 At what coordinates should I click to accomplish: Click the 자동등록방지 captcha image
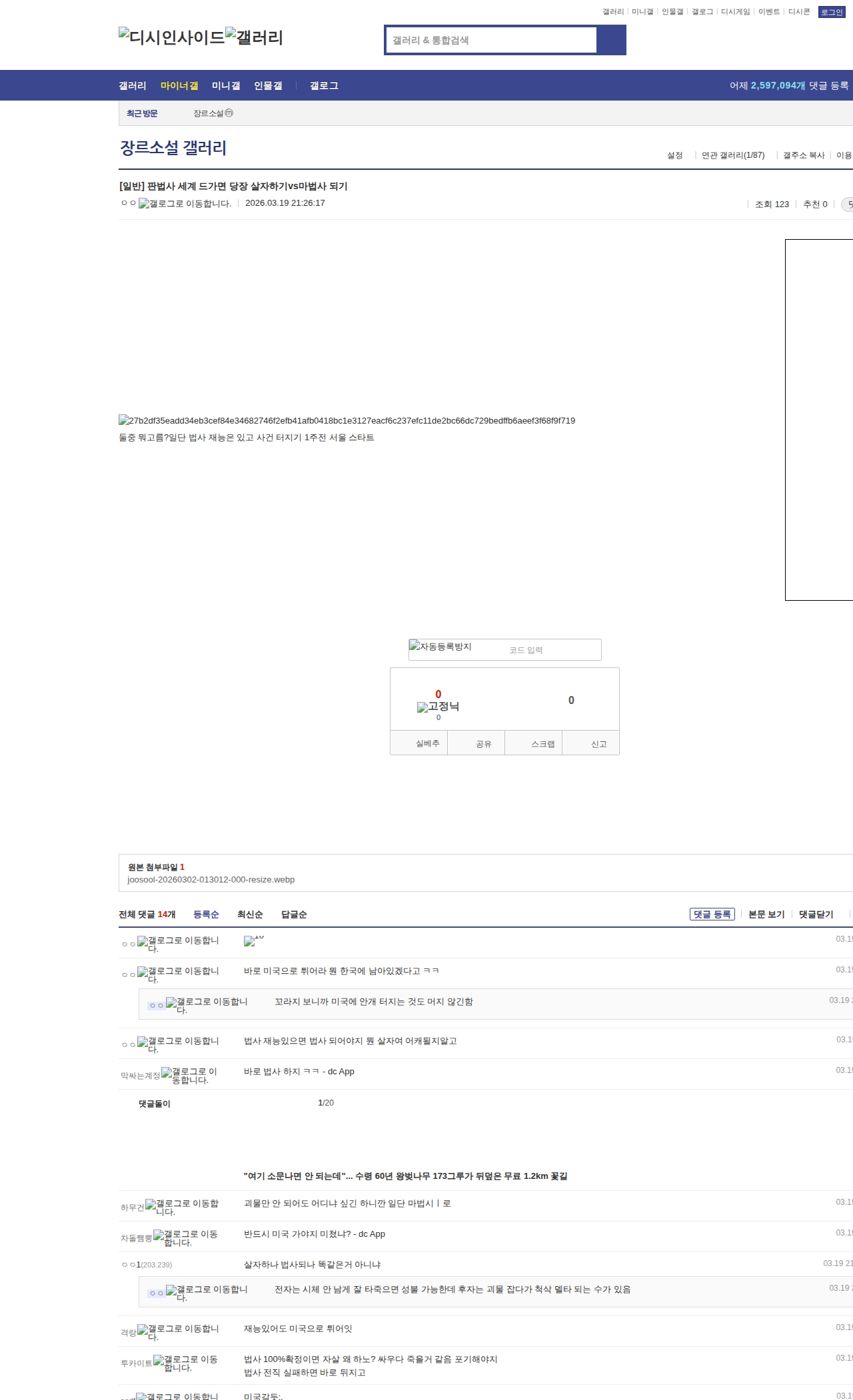pyautogui.click(x=440, y=647)
